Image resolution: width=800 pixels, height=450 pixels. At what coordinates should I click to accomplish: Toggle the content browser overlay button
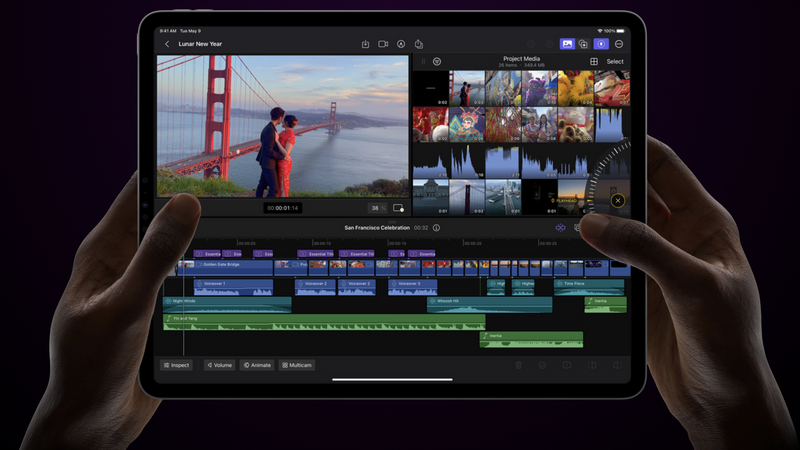[x=583, y=44]
